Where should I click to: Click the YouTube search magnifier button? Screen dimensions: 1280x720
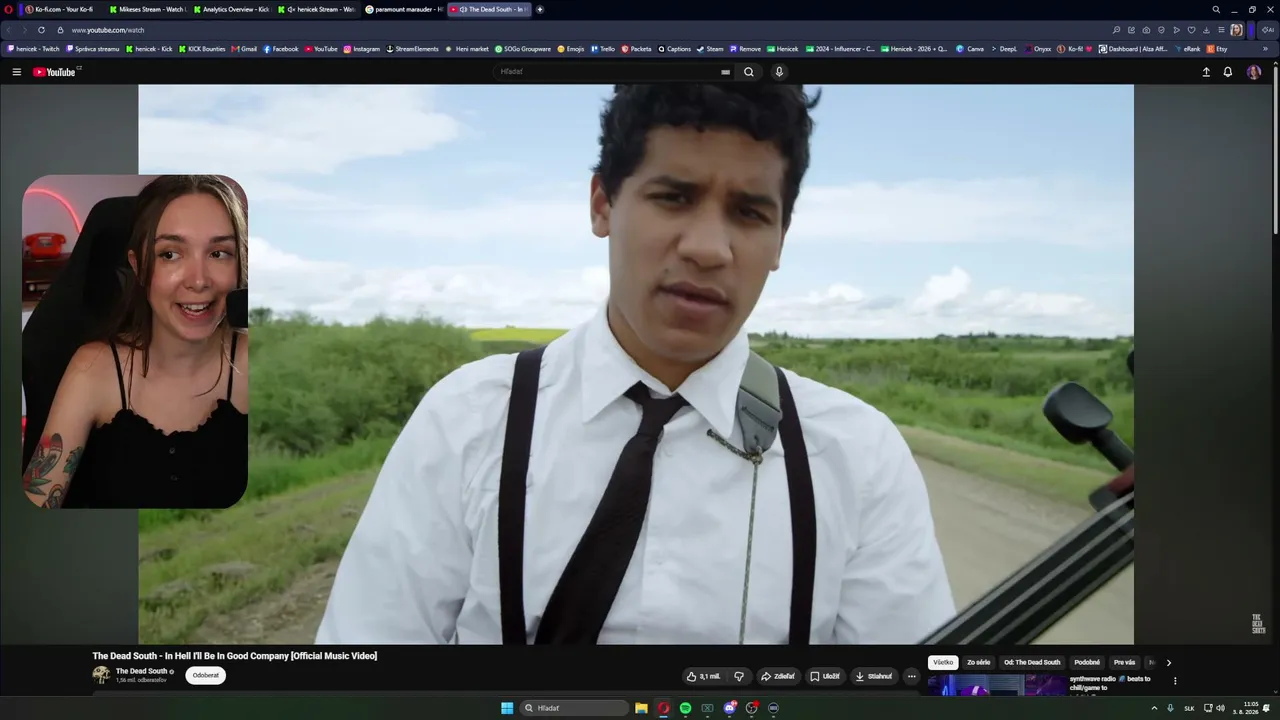[749, 72]
